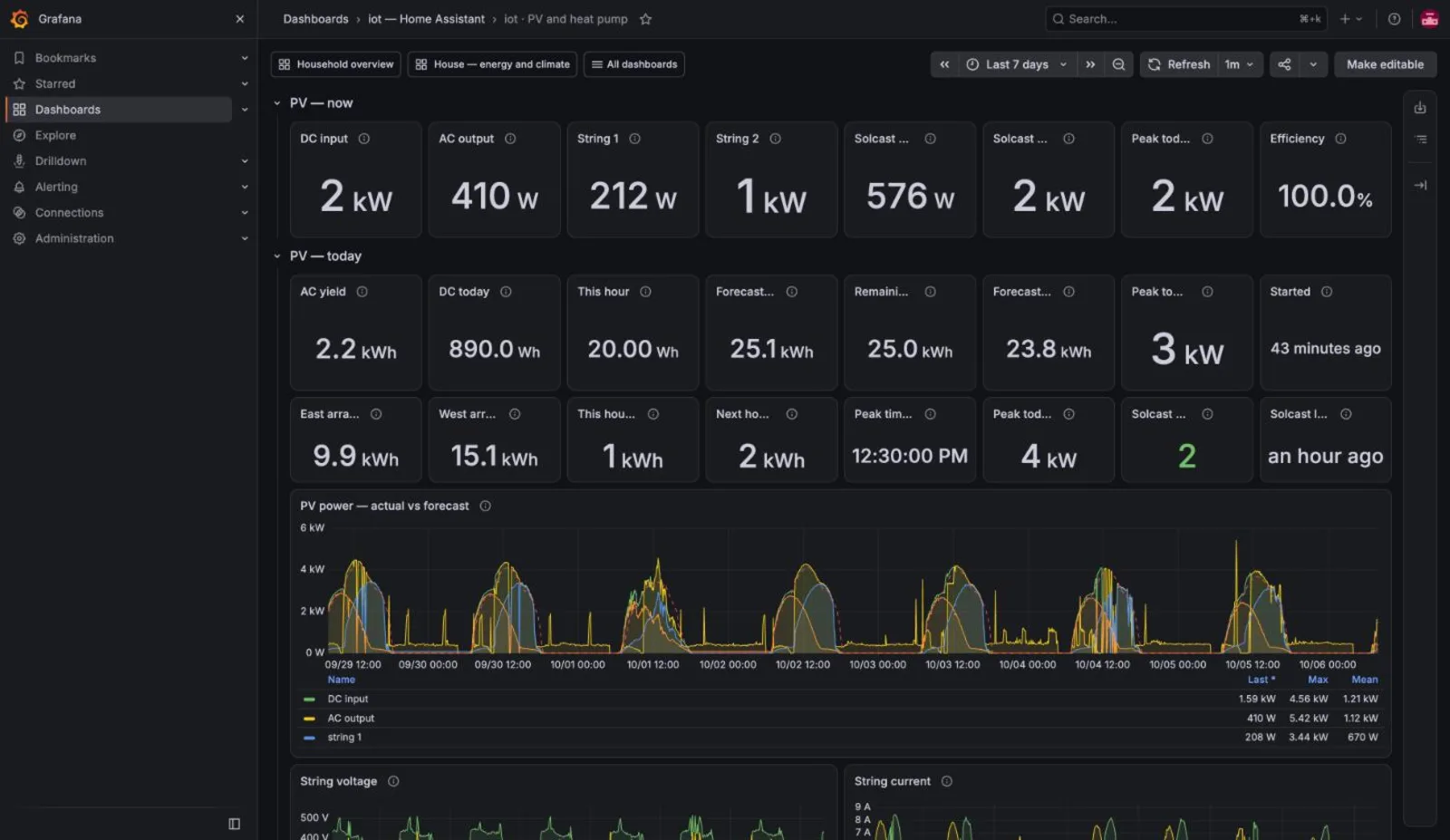Shift time range backward

(x=944, y=64)
